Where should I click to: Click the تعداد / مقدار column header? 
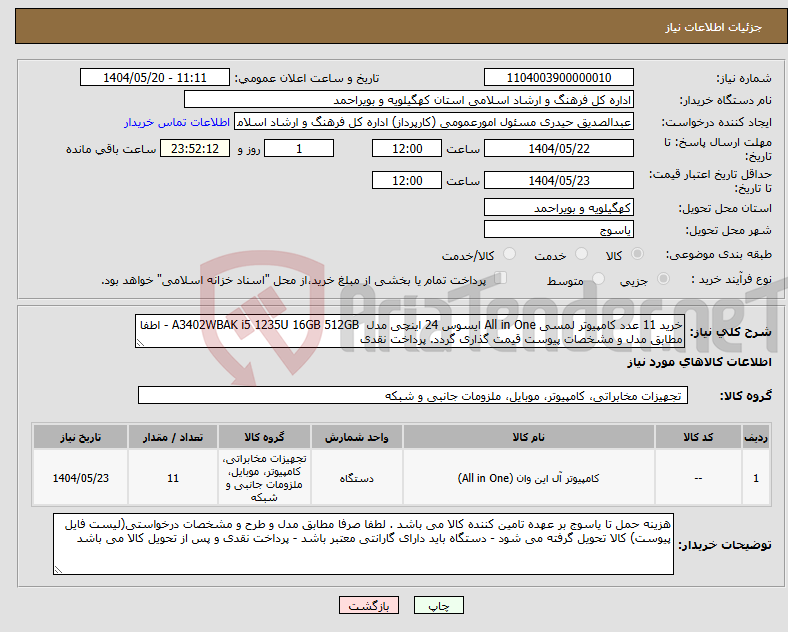tap(173, 437)
